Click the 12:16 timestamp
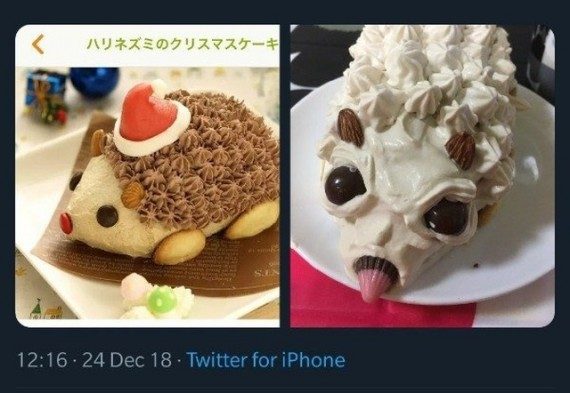 [x=42, y=360]
